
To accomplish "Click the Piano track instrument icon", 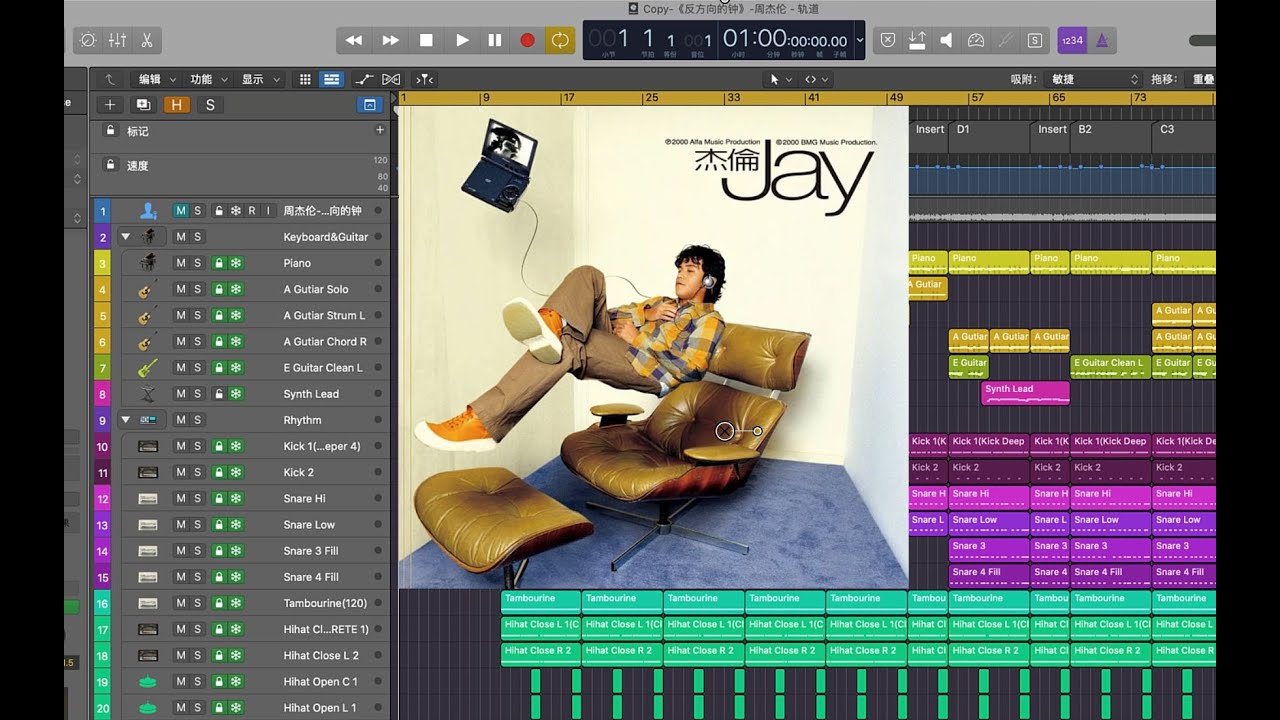I will pyautogui.click(x=148, y=263).
